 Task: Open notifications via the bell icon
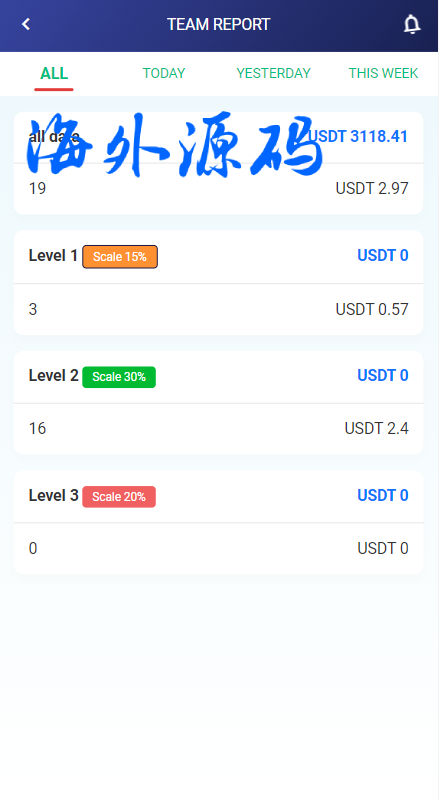click(x=411, y=24)
